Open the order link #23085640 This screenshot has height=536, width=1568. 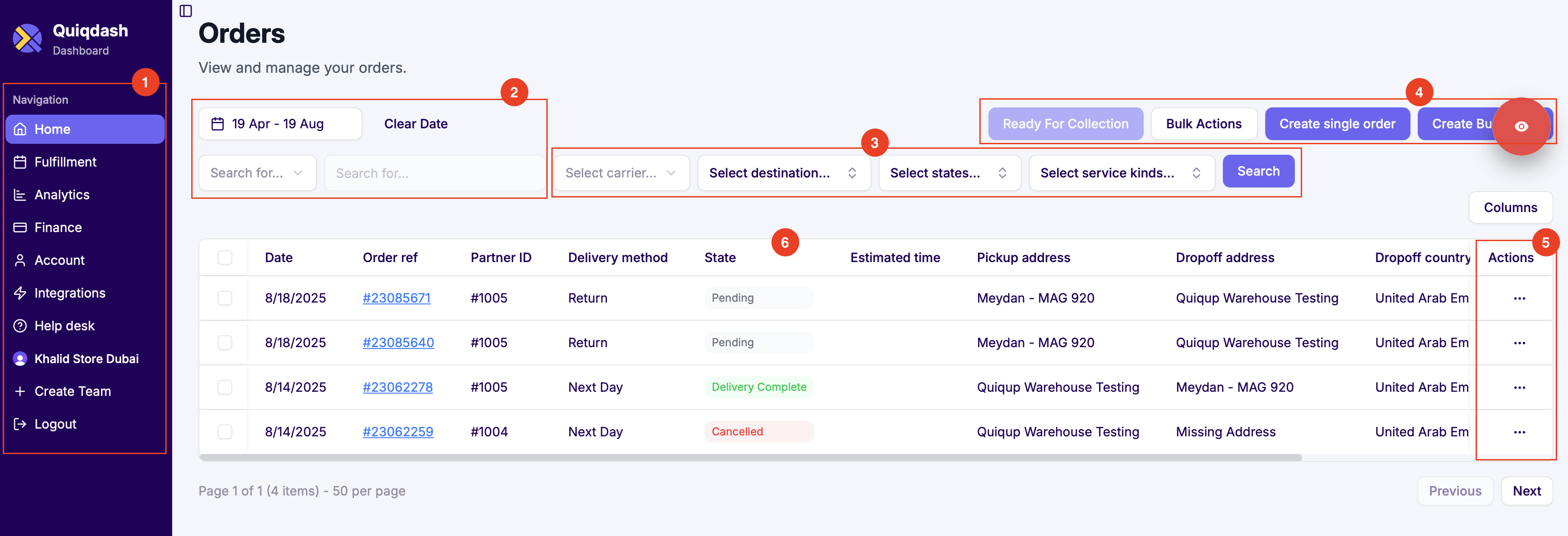398,343
